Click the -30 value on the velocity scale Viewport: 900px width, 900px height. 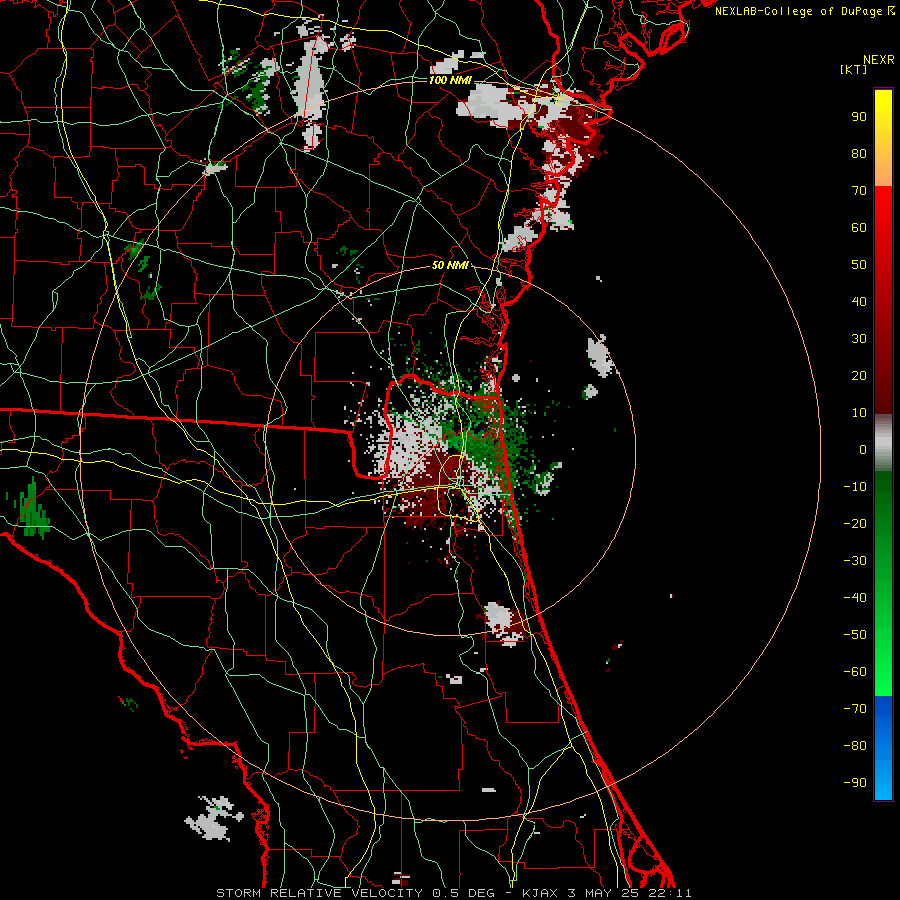(x=855, y=561)
